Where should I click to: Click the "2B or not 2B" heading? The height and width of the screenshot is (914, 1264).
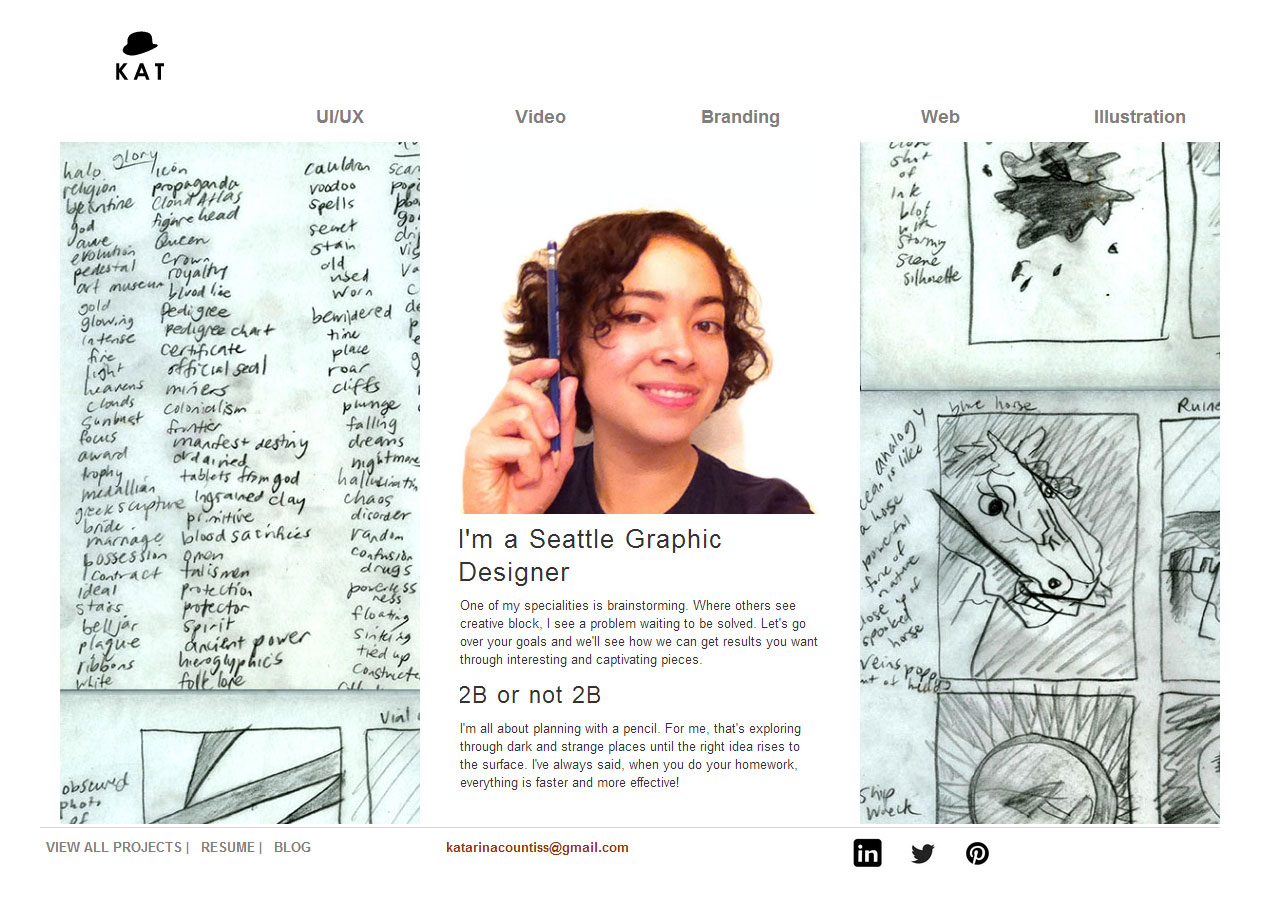click(530, 695)
